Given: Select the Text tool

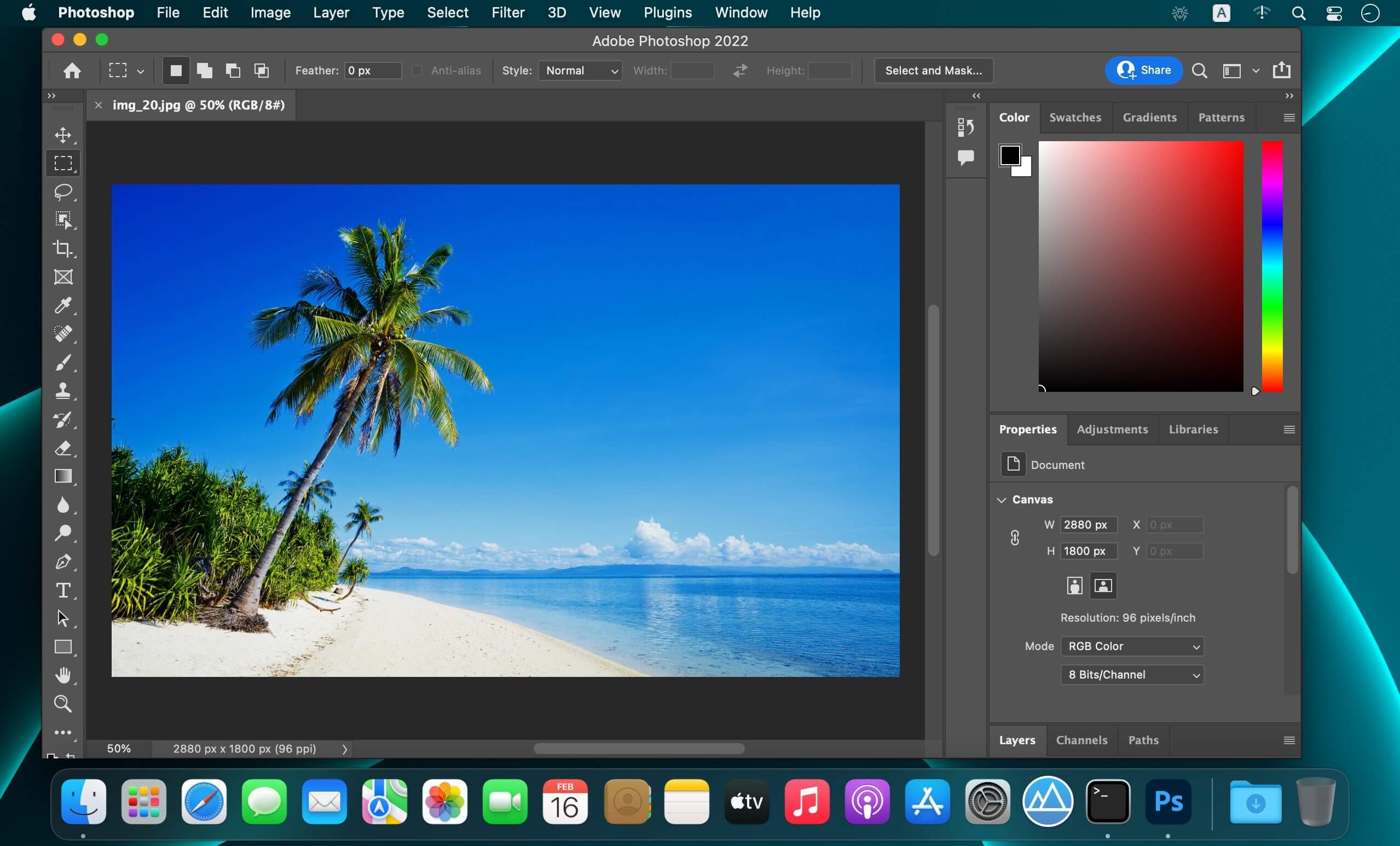Looking at the screenshot, I should click(x=63, y=590).
